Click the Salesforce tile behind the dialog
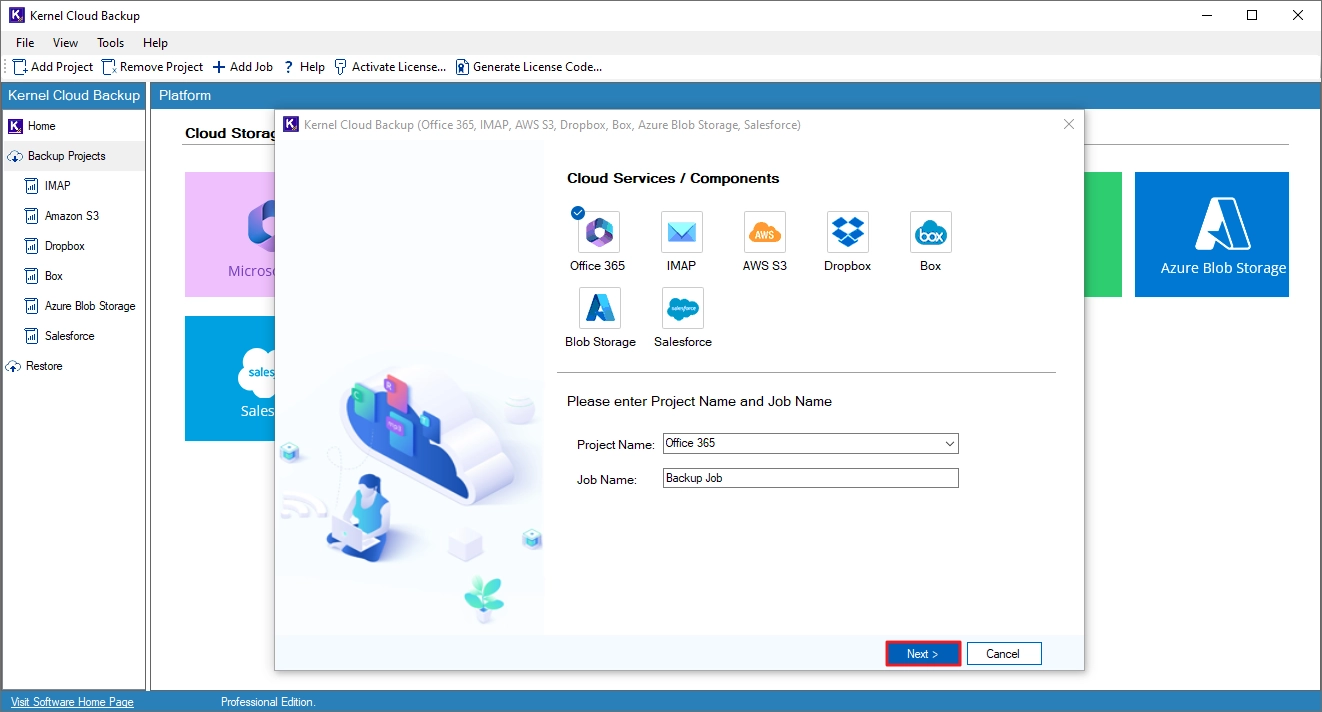This screenshot has width=1322, height=712. (x=230, y=379)
